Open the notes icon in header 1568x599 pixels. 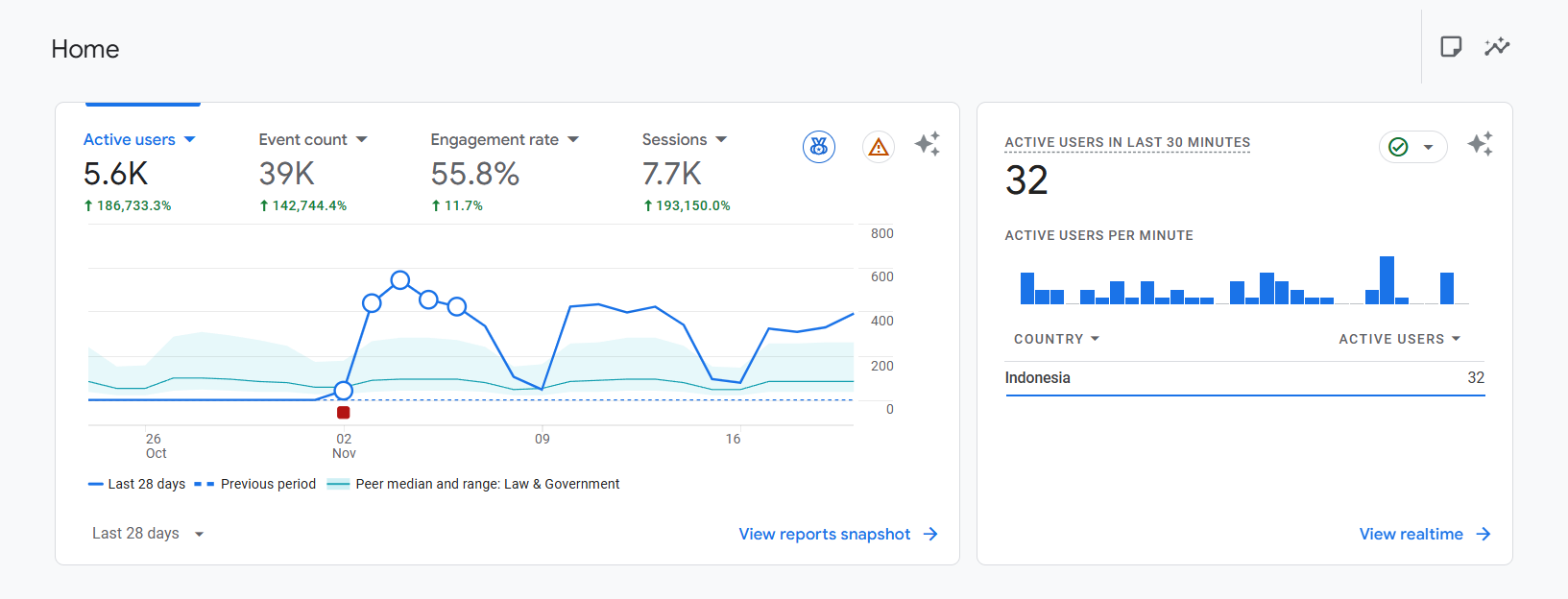coord(1451,47)
